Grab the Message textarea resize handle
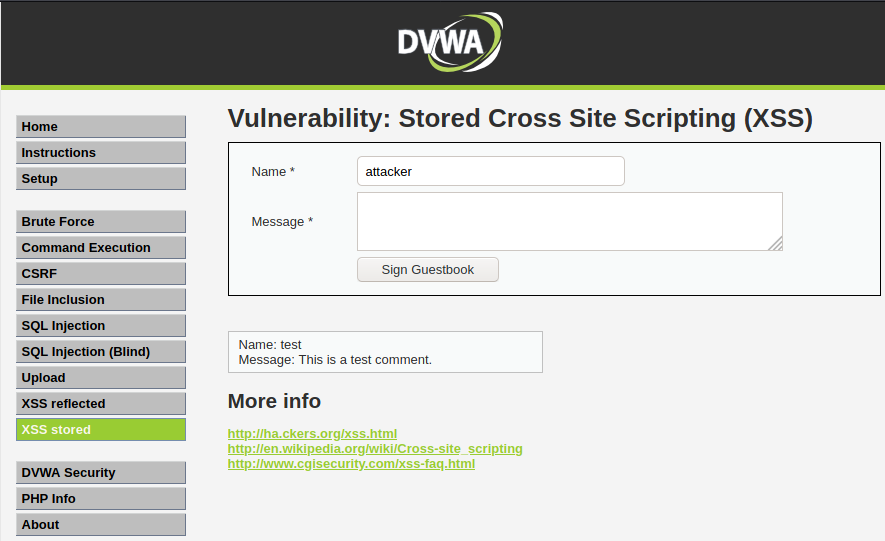This screenshot has height=541, width=885. coord(776,244)
